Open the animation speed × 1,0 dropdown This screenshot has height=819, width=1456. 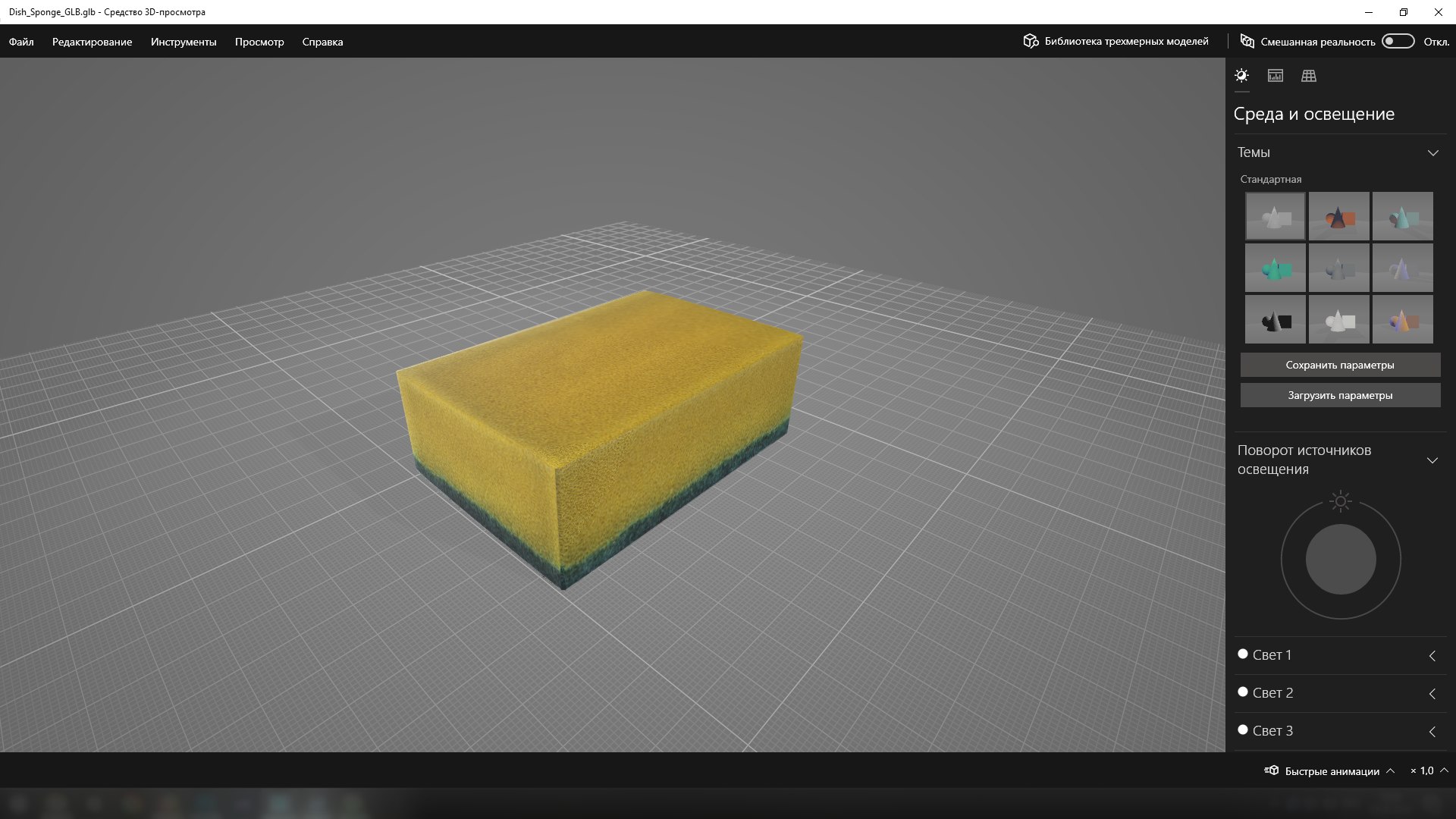tap(1429, 770)
